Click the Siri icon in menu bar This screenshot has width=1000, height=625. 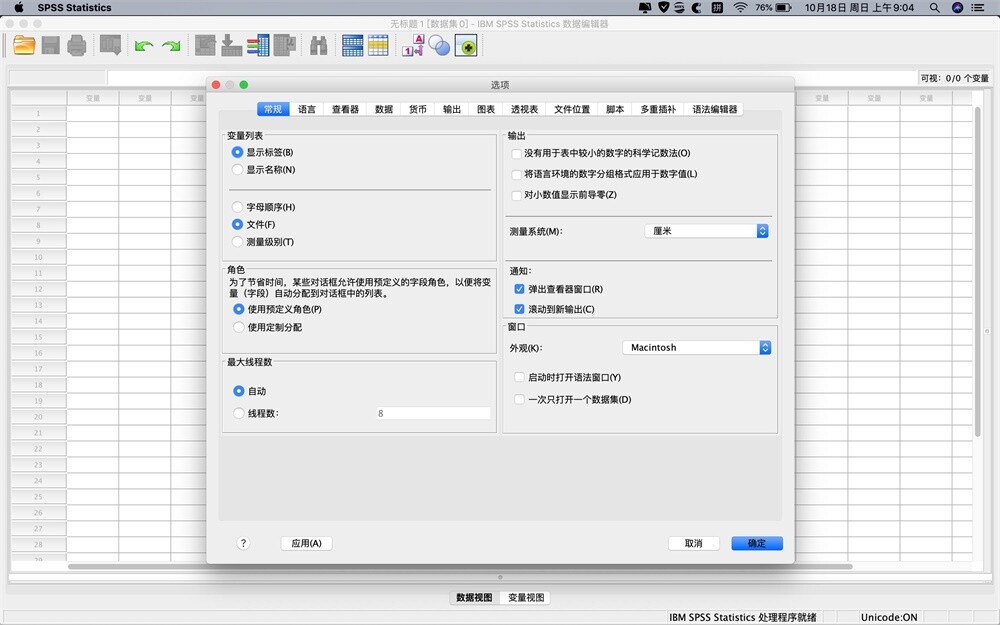(x=957, y=8)
